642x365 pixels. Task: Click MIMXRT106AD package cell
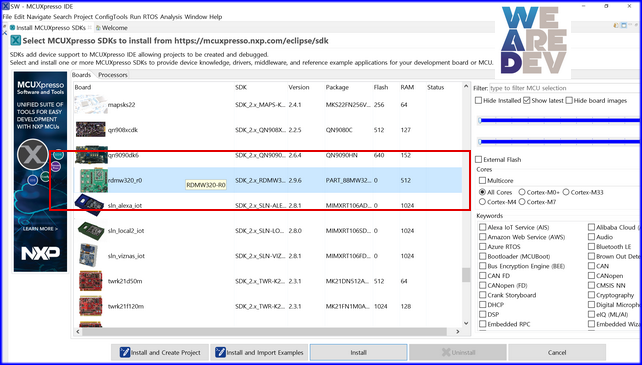point(348,205)
